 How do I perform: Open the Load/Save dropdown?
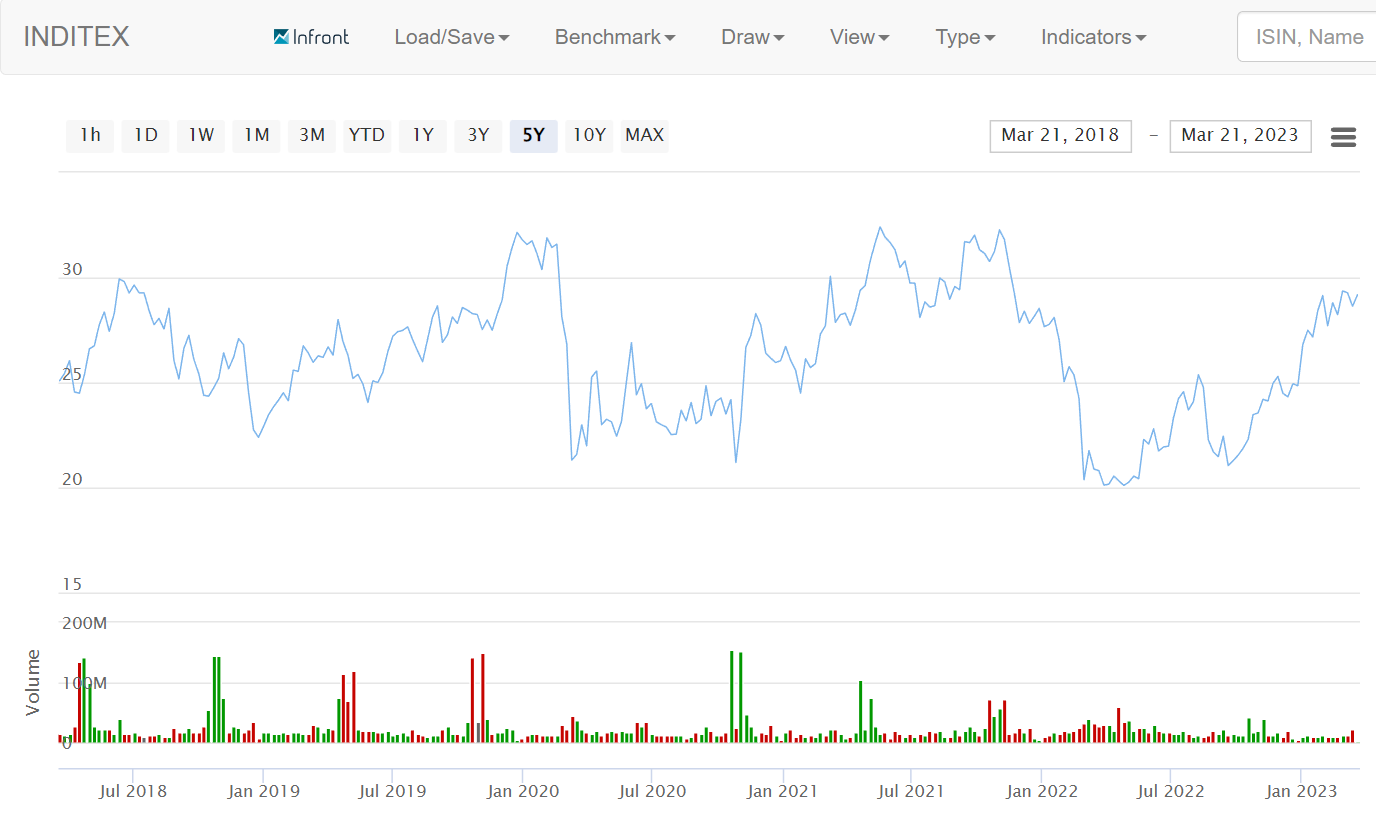452,37
